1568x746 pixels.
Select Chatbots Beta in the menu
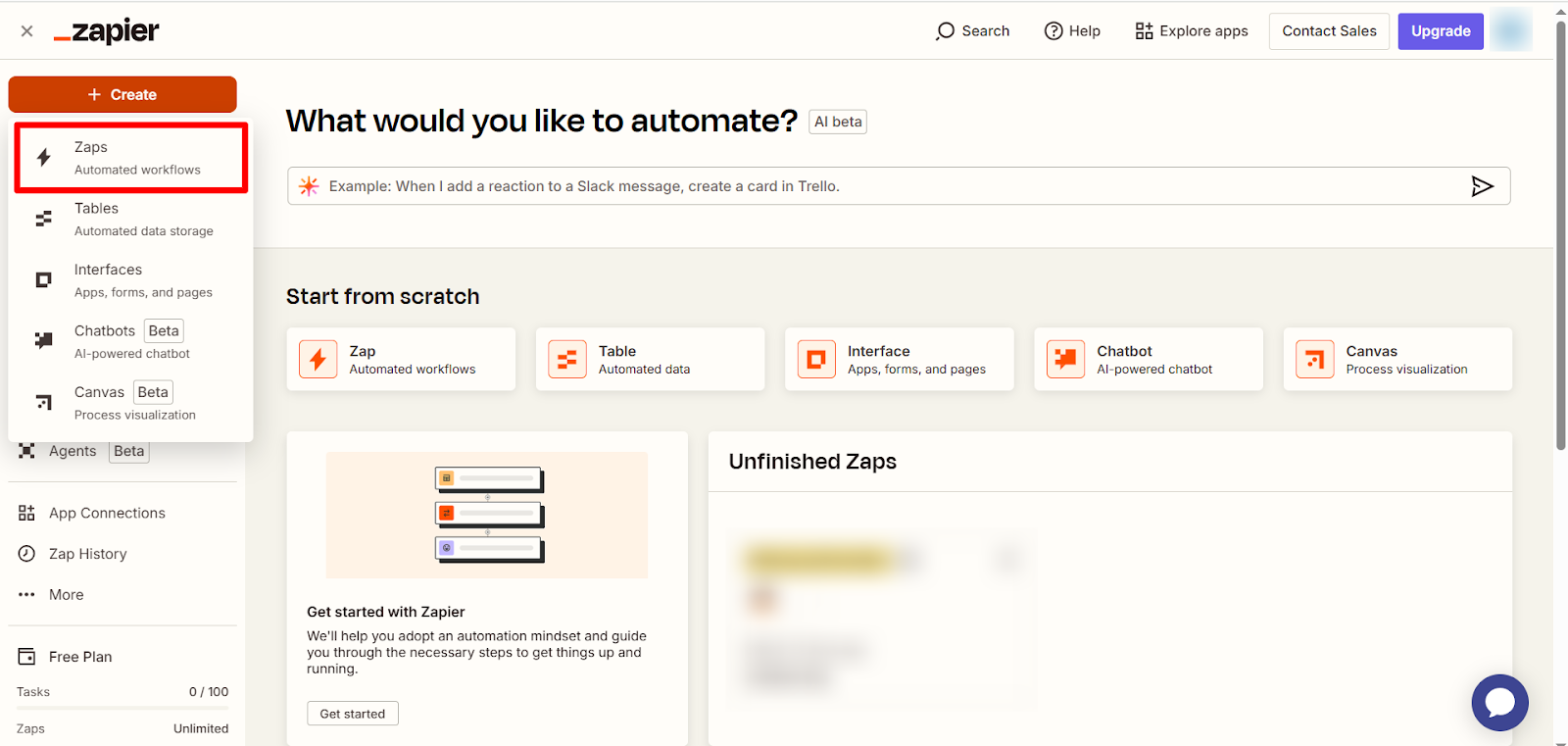tap(130, 341)
